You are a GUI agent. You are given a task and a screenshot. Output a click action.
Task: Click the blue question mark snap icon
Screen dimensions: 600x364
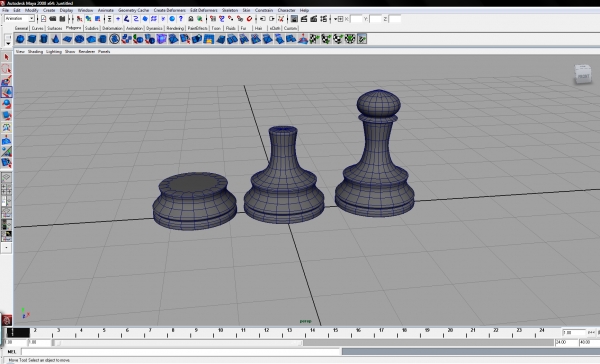click(181, 19)
